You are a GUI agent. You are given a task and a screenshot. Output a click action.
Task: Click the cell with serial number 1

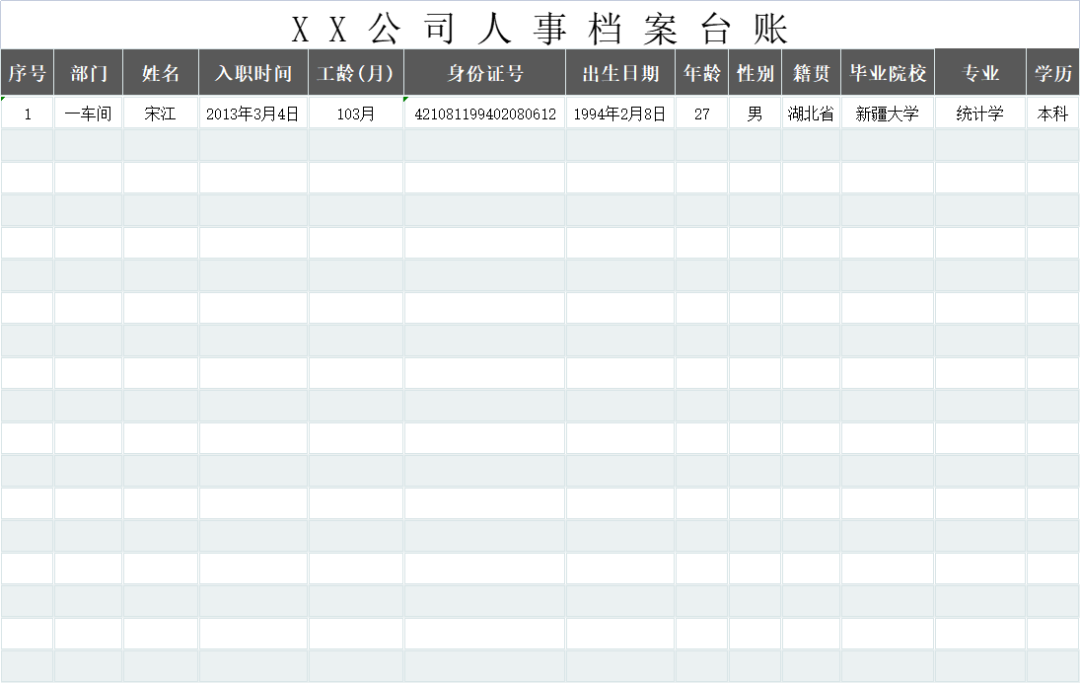(27, 113)
